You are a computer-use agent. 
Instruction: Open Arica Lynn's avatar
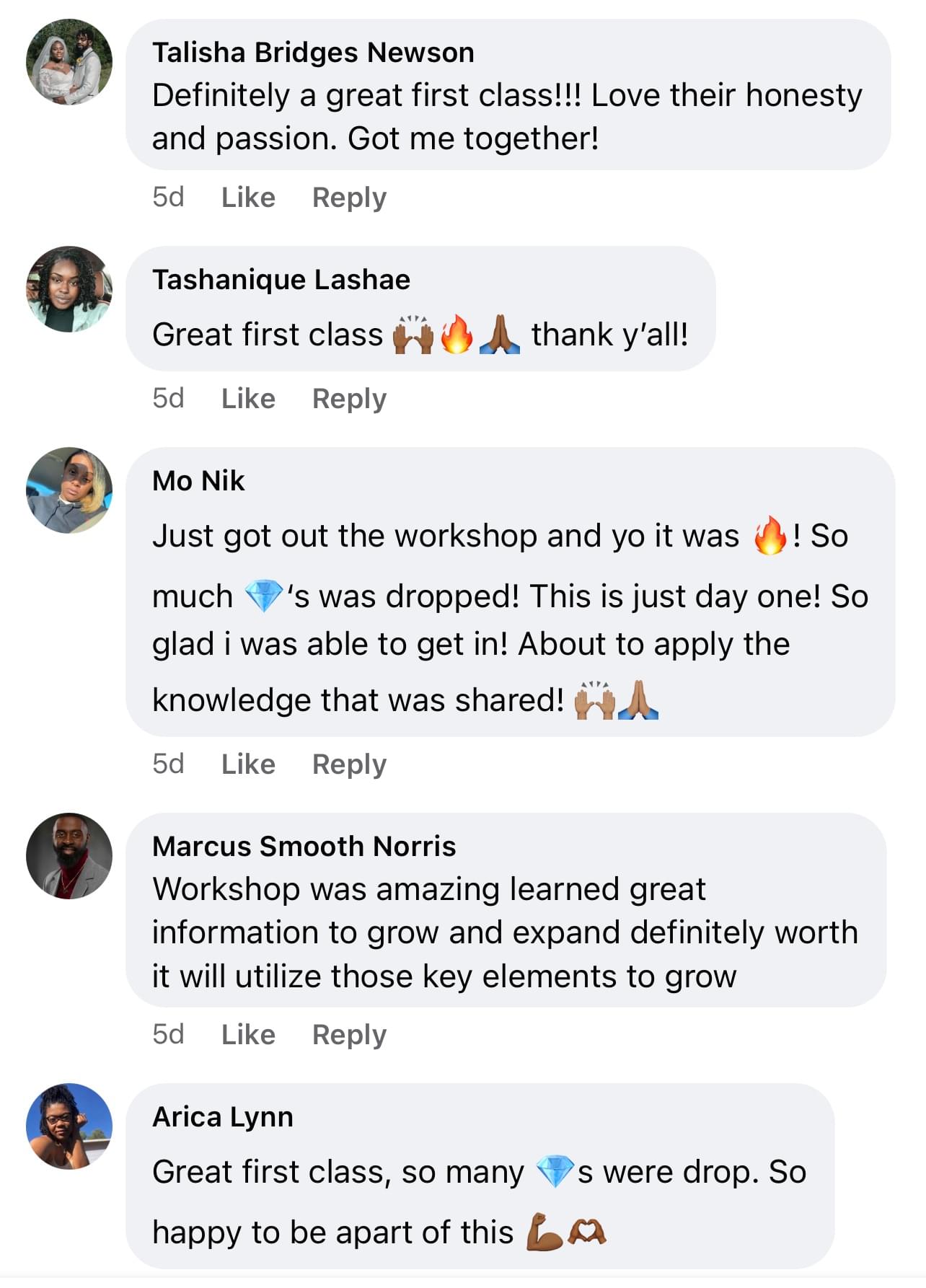[69, 1126]
